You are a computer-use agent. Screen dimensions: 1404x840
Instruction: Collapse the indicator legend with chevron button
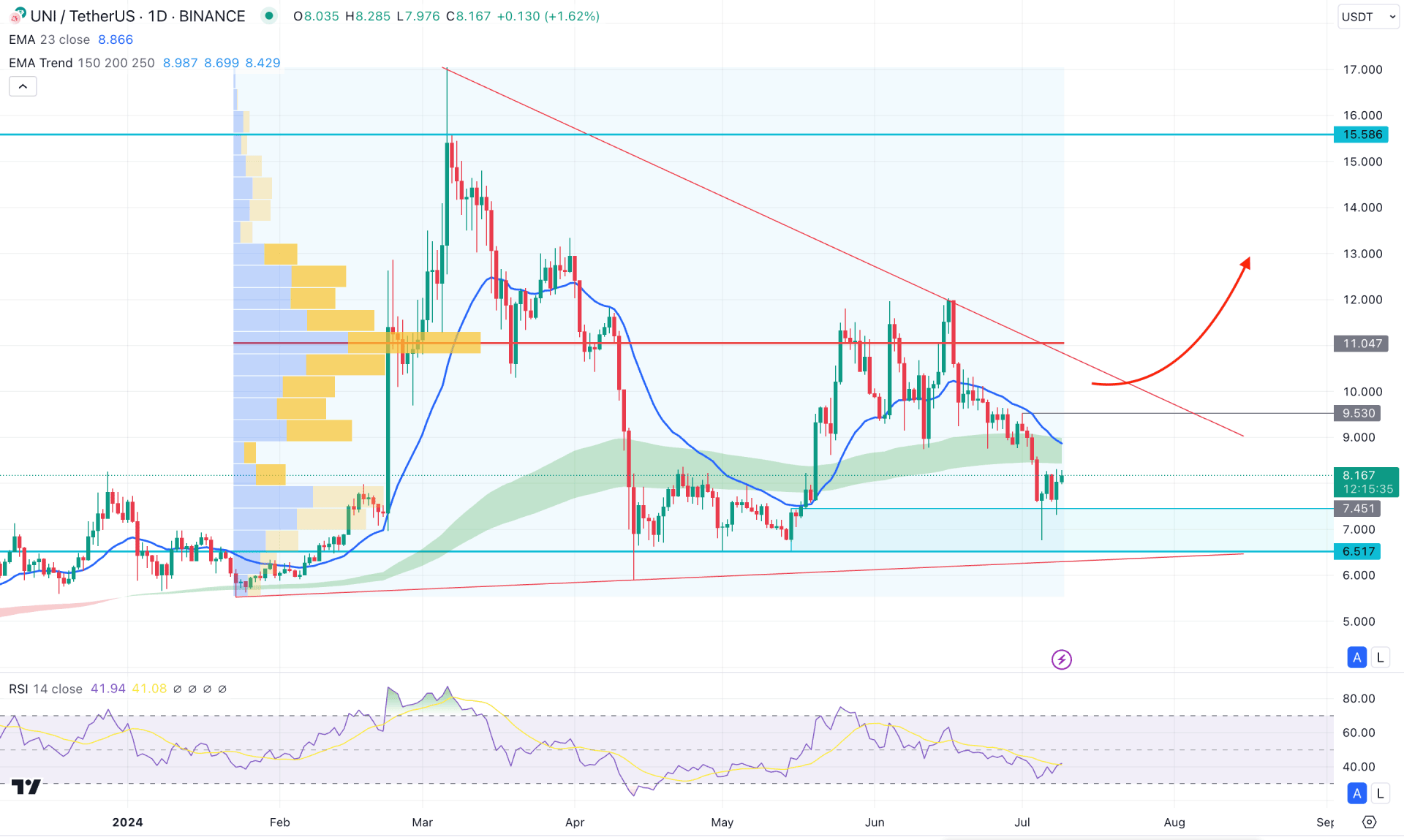(23, 86)
